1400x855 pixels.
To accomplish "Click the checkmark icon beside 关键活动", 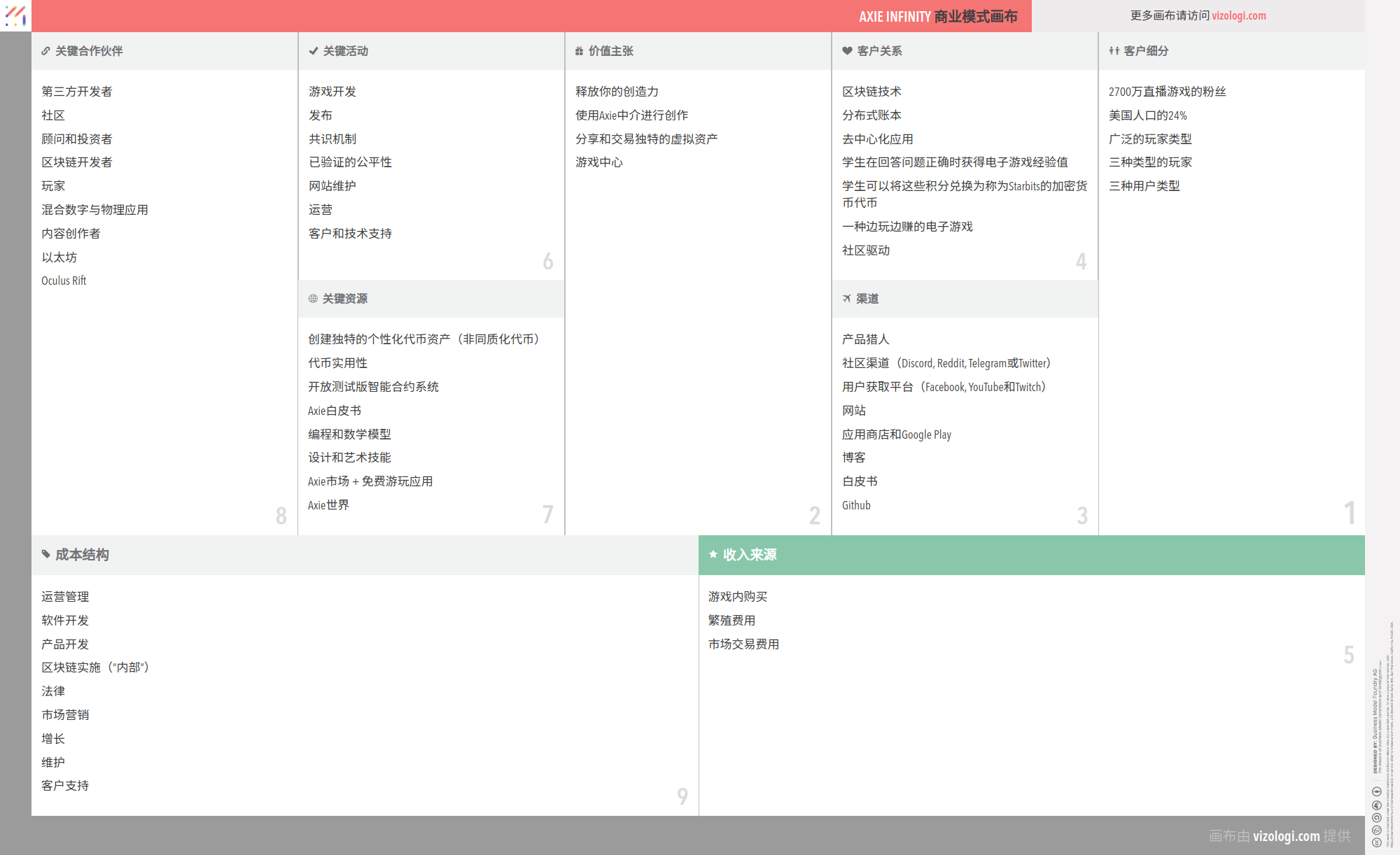I will point(312,50).
